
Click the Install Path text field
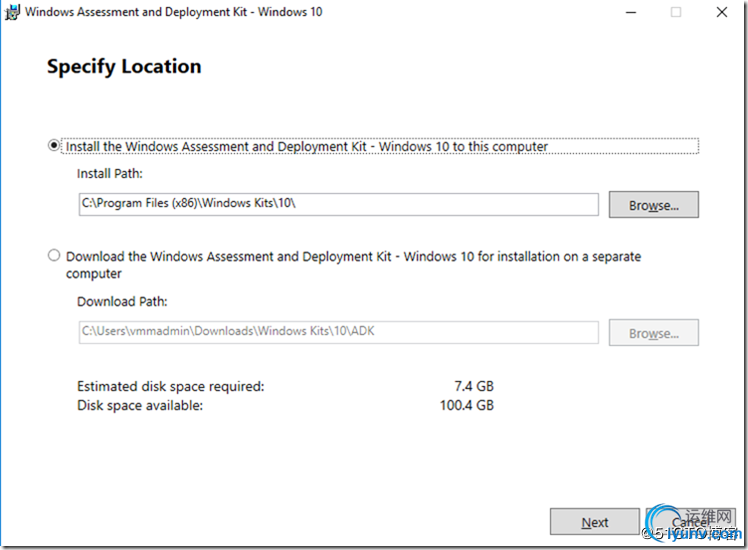(x=339, y=204)
